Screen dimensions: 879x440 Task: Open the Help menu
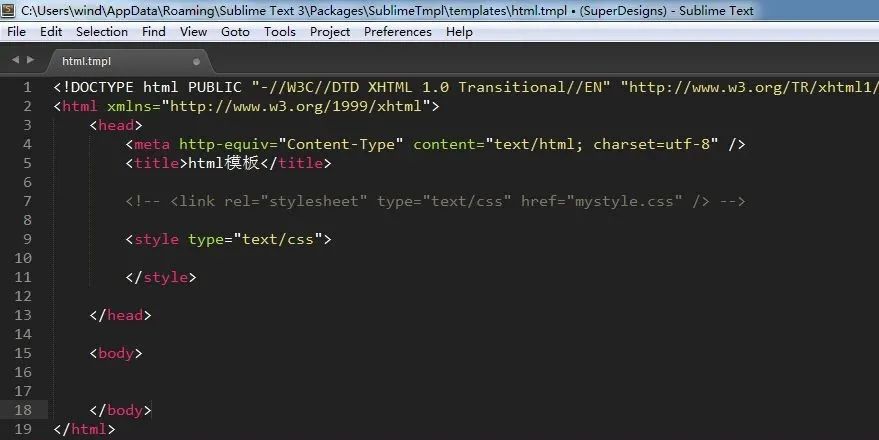pos(459,32)
